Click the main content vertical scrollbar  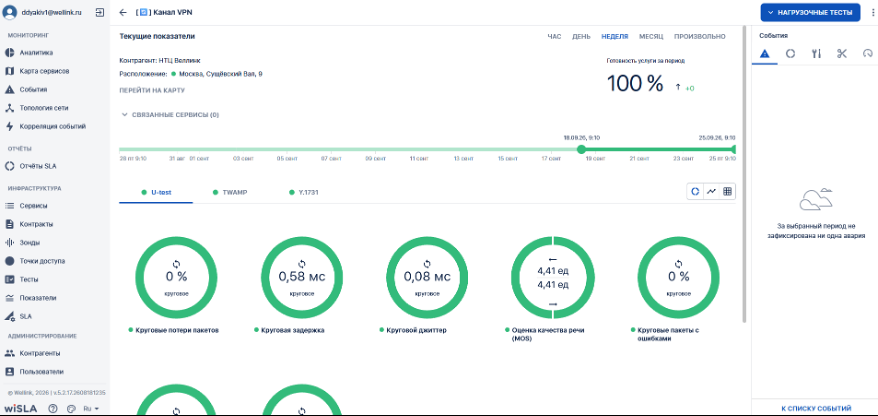pos(744,174)
